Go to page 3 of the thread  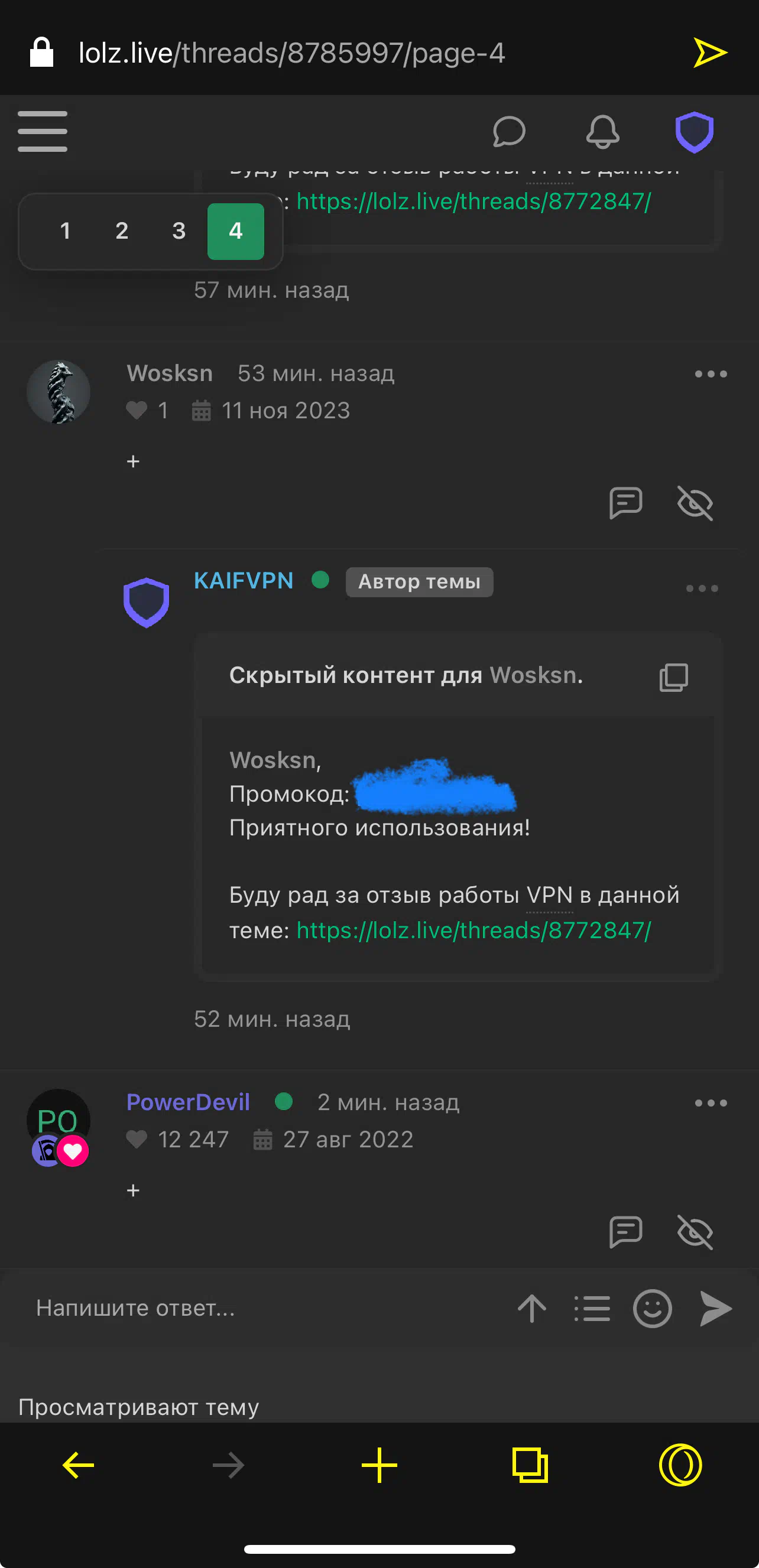(179, 232)
